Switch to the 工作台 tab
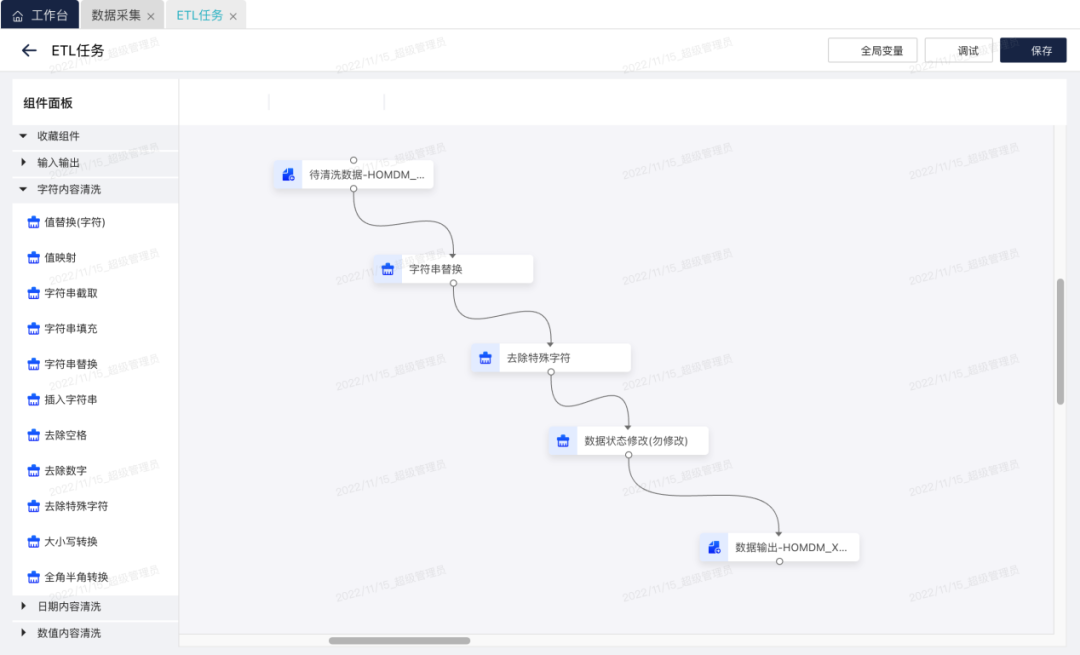This screenshot has height=655, width=1080. pyautogui.click(x=40, y=15)
